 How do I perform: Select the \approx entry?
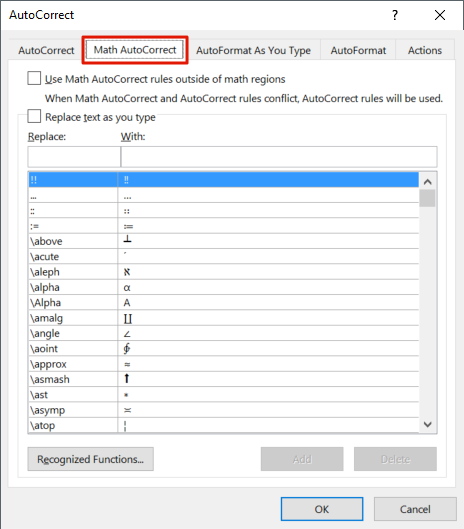224,364
